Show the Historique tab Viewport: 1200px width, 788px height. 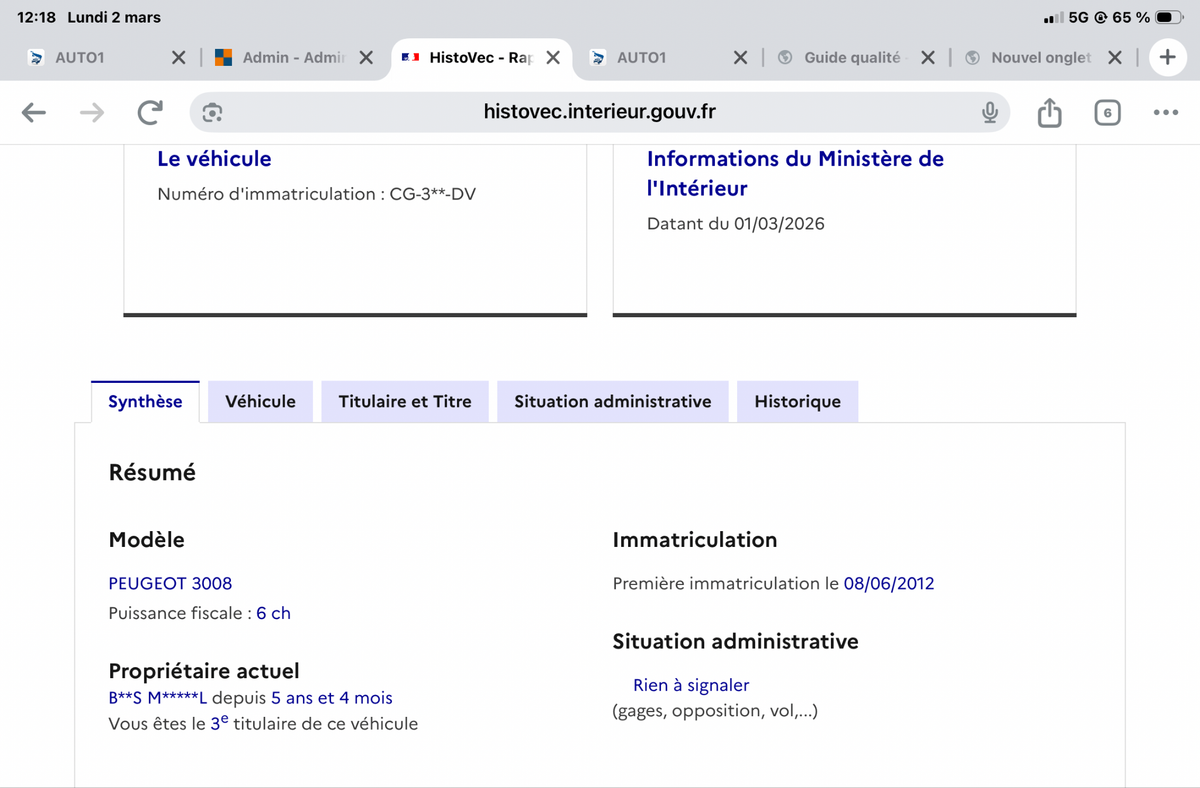point(797,402)
